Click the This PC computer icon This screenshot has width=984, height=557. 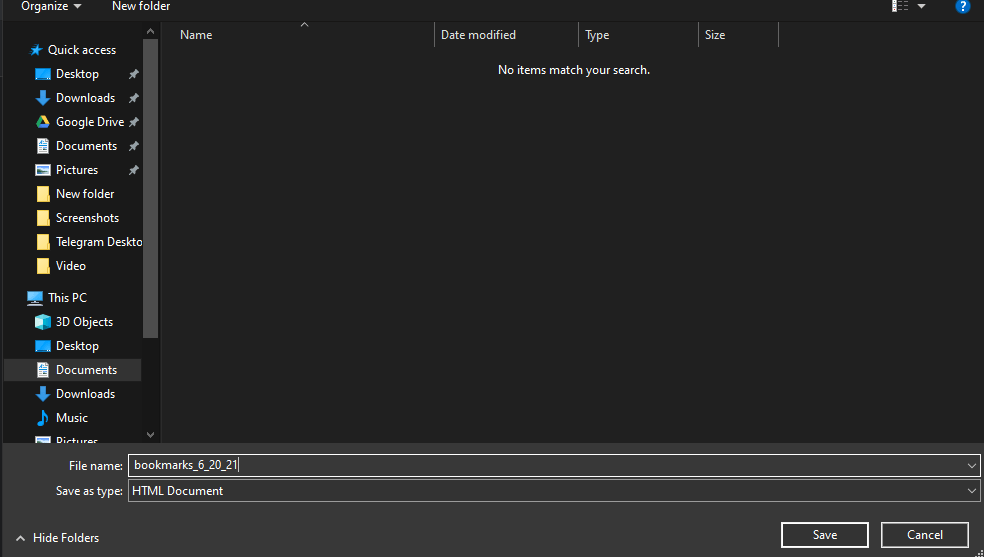tap(35, 298)
